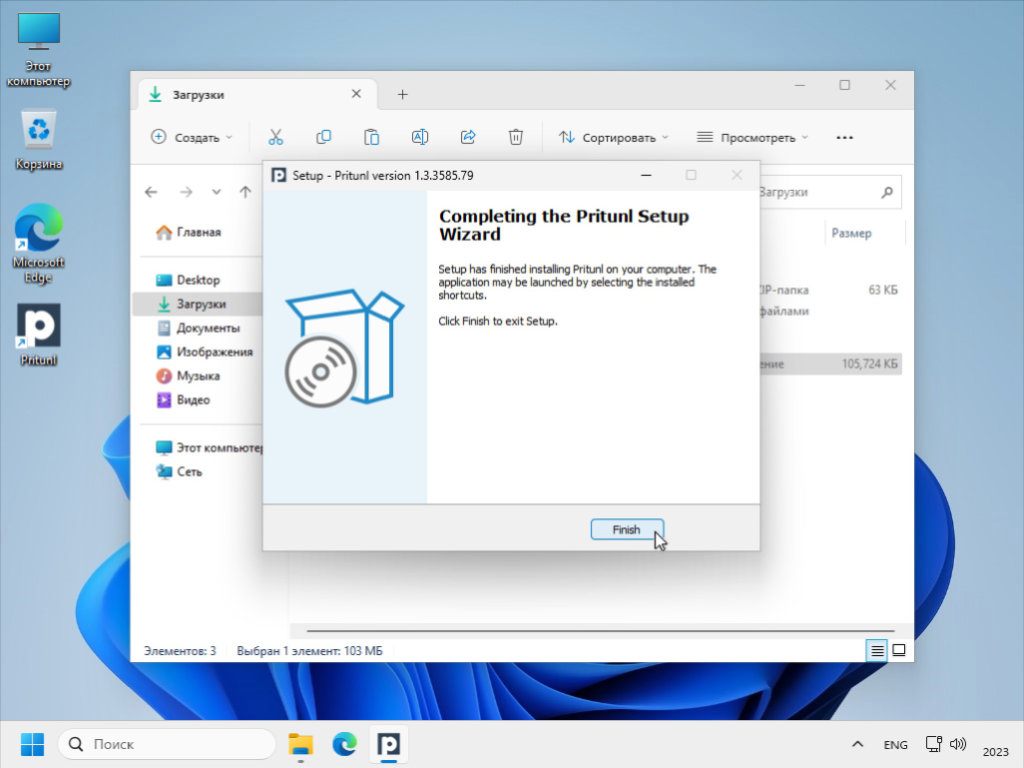Show hidden tray icons chevron

pos(857,744)
